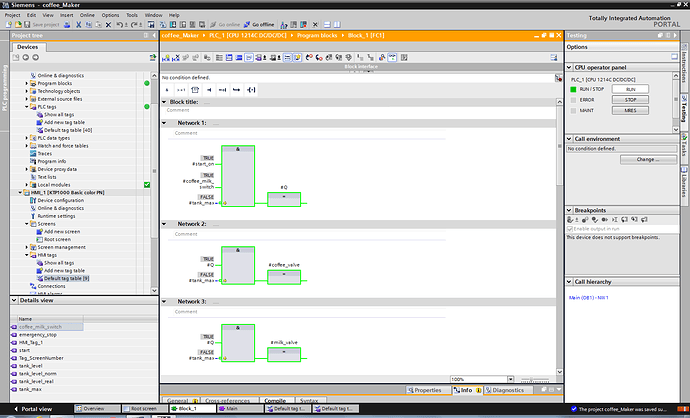Click the accessible devices icon in main toolbar
The height and width of the screenshot is (418, 690).
[x=284, y=25]
